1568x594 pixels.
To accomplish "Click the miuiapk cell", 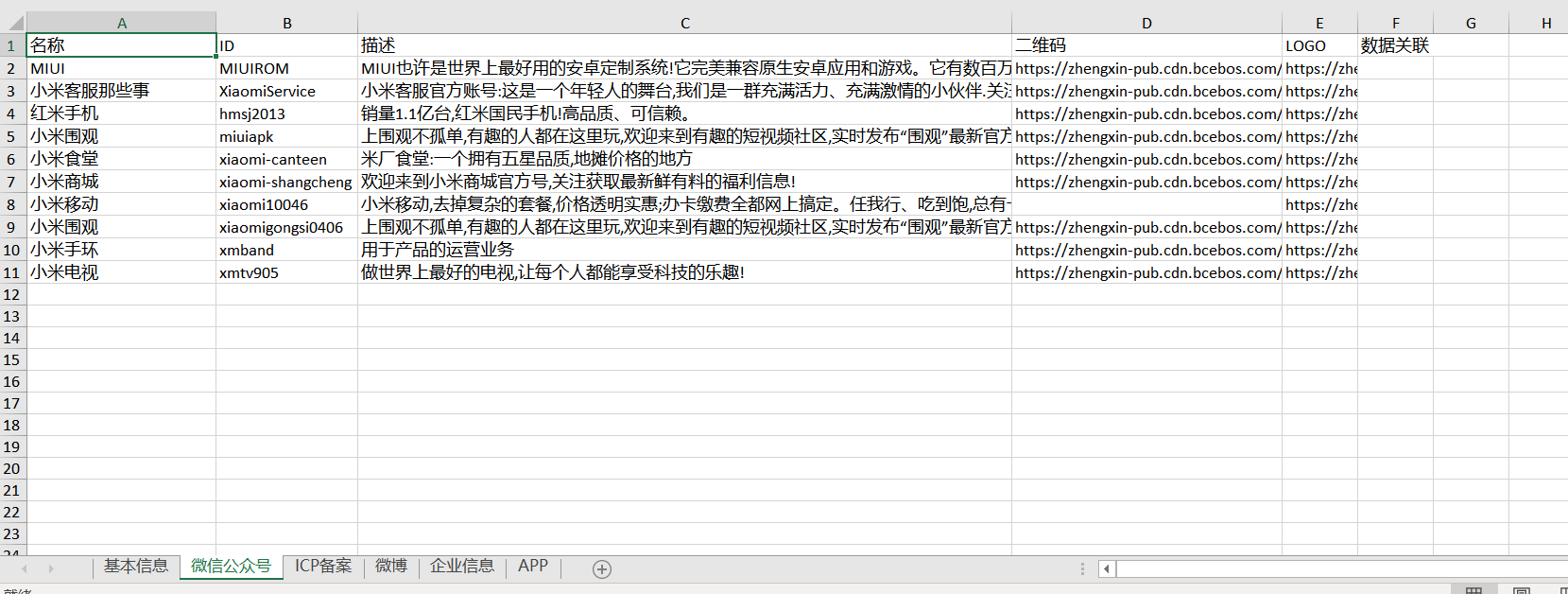I will click(x=287, y=136).
